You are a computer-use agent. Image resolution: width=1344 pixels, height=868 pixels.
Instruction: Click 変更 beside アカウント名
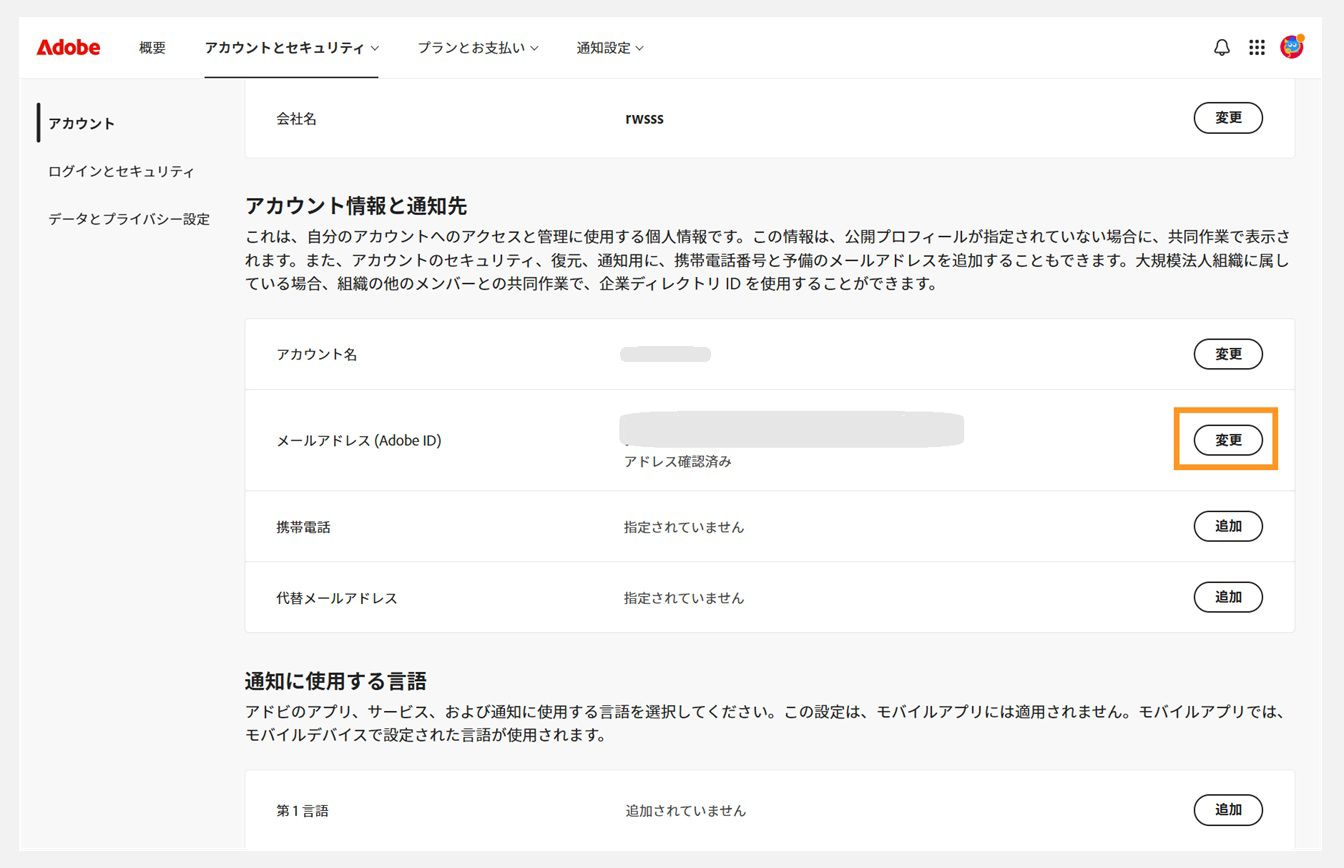click(x=1228, y=354)
